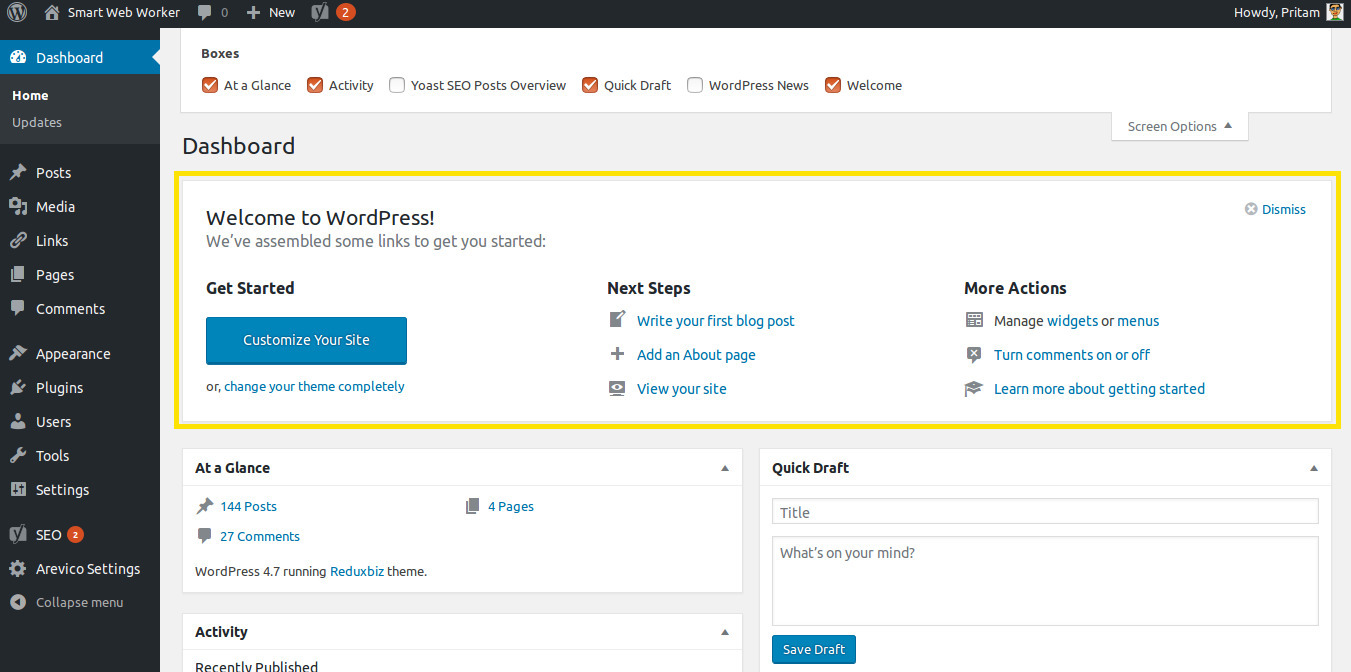
Task: Click the widgets icon beside Manage widgets
Action: coord(974,320)
